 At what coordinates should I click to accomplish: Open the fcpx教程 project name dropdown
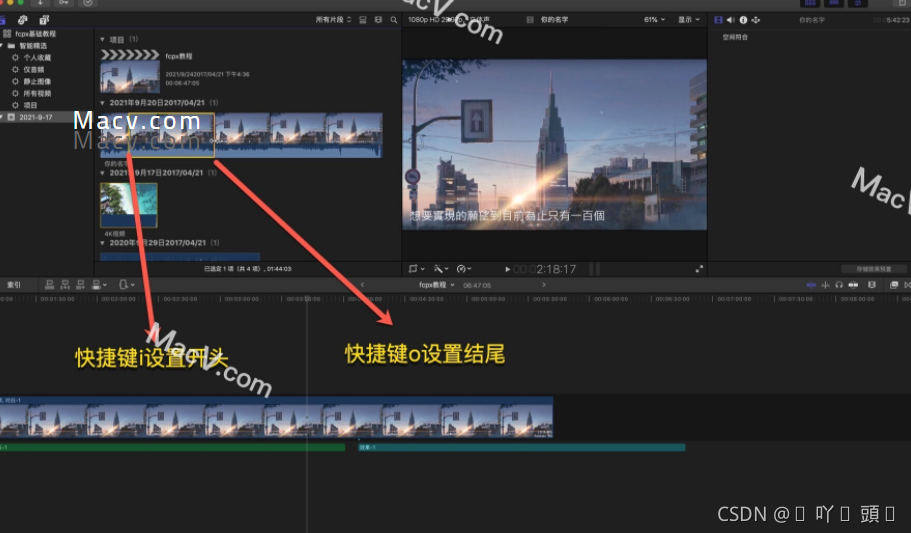click(436, 285)
